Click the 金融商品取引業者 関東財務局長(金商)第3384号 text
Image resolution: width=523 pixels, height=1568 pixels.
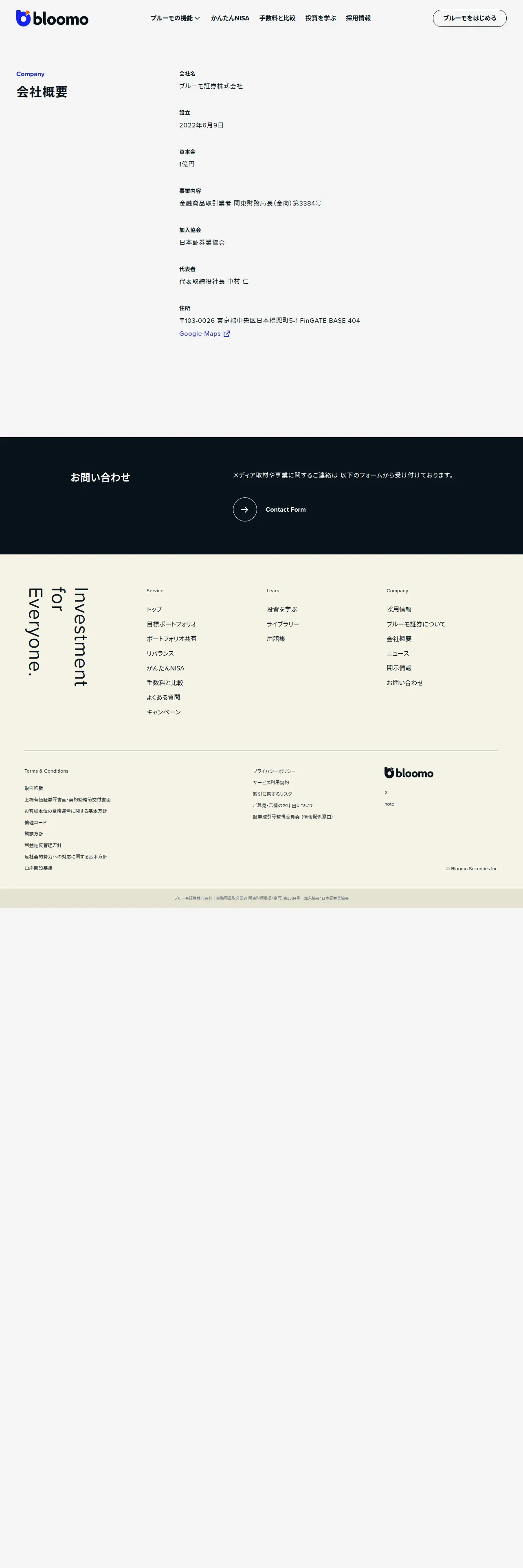(x=250, y=203)
